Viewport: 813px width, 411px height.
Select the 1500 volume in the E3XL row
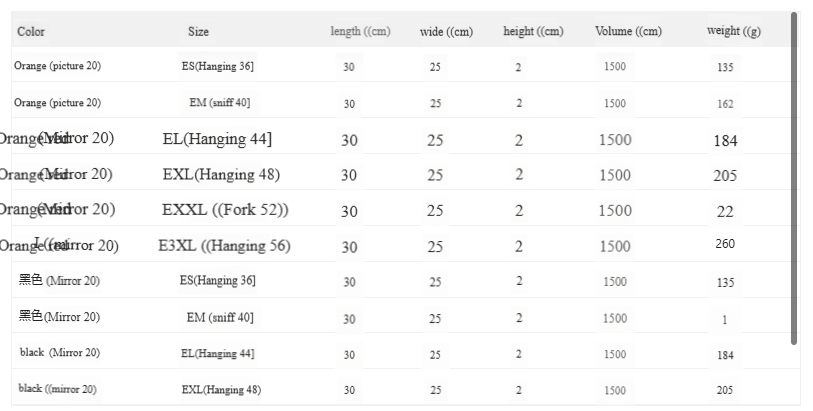coord(615,246)
